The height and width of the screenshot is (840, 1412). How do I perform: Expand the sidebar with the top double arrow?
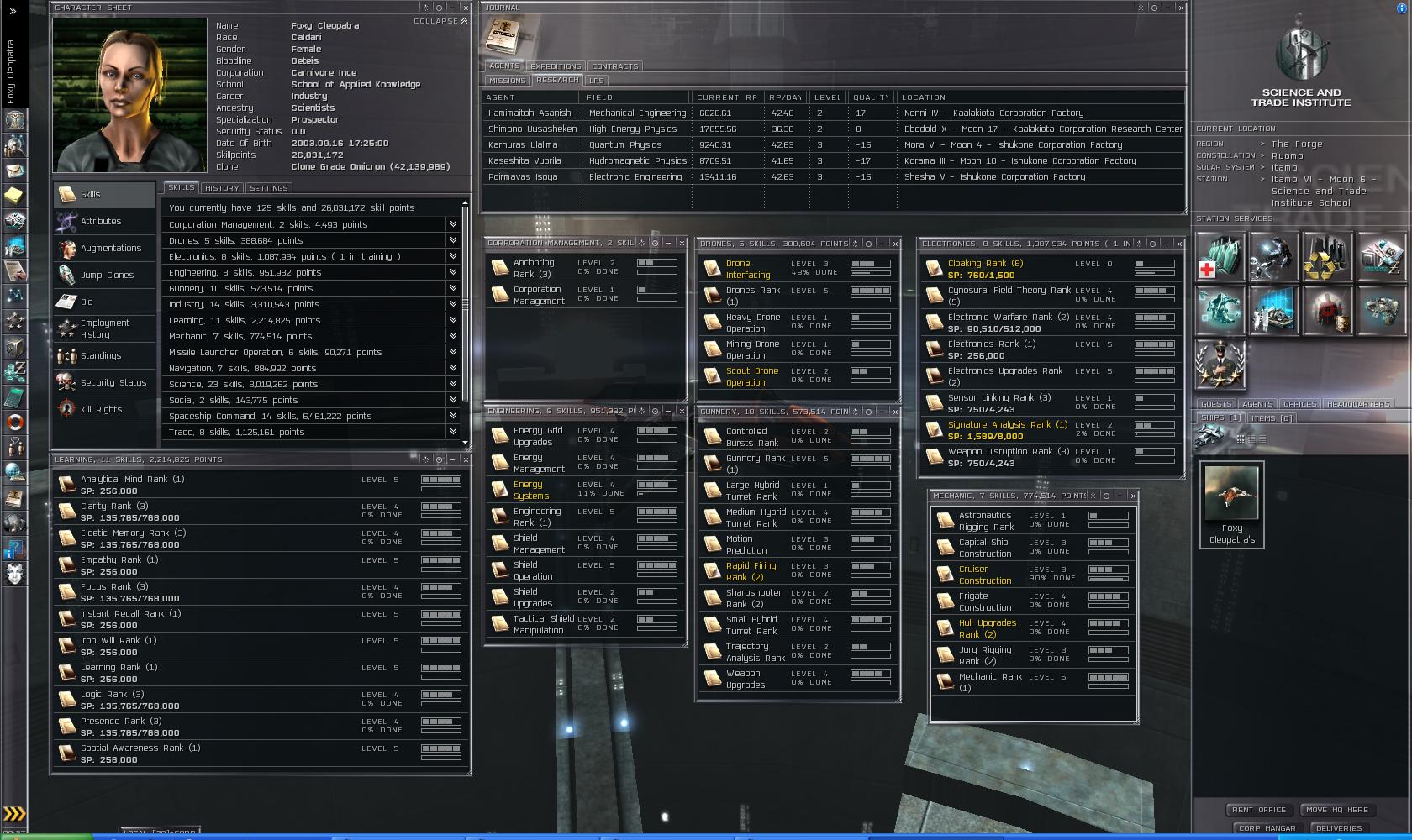point(13,11)
